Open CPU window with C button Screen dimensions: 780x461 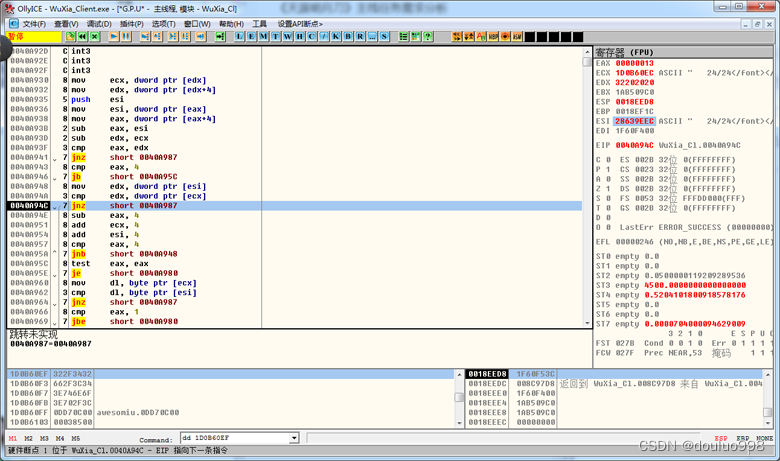[312, 36]
